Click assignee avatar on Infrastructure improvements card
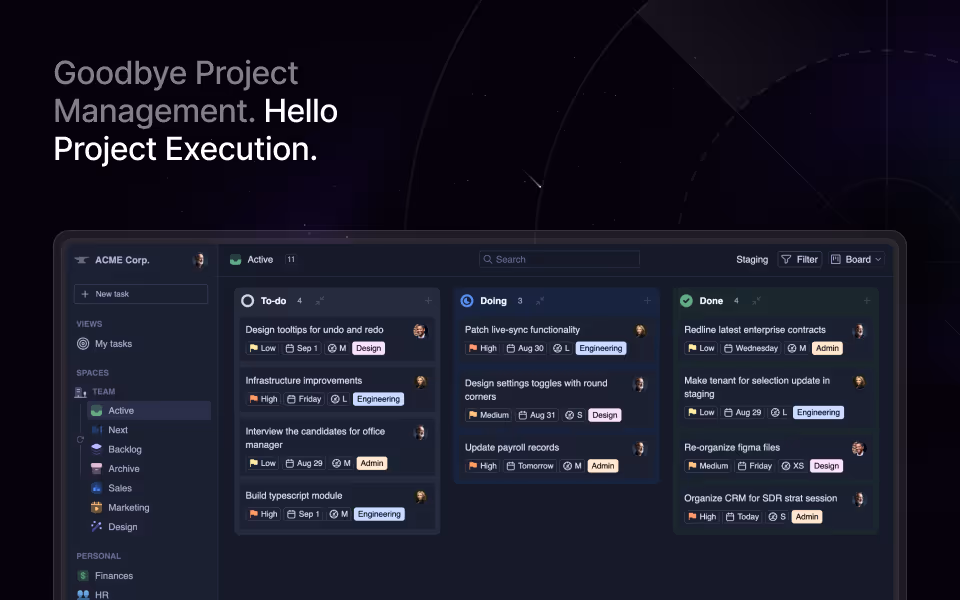 point(421,382)
